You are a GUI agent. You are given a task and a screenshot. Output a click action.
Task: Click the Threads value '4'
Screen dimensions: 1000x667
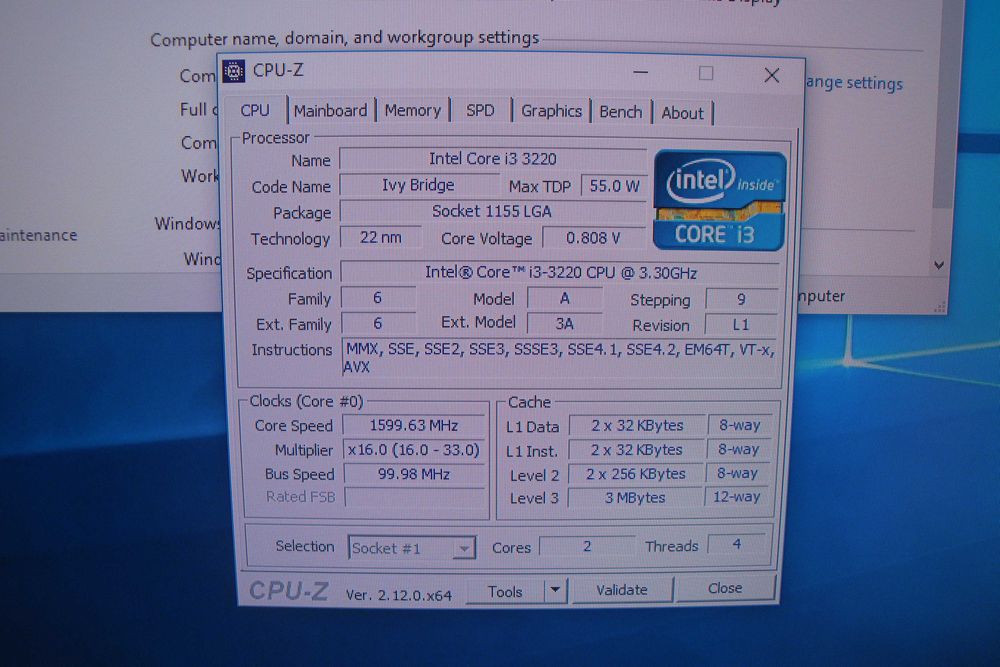point(737,545)
